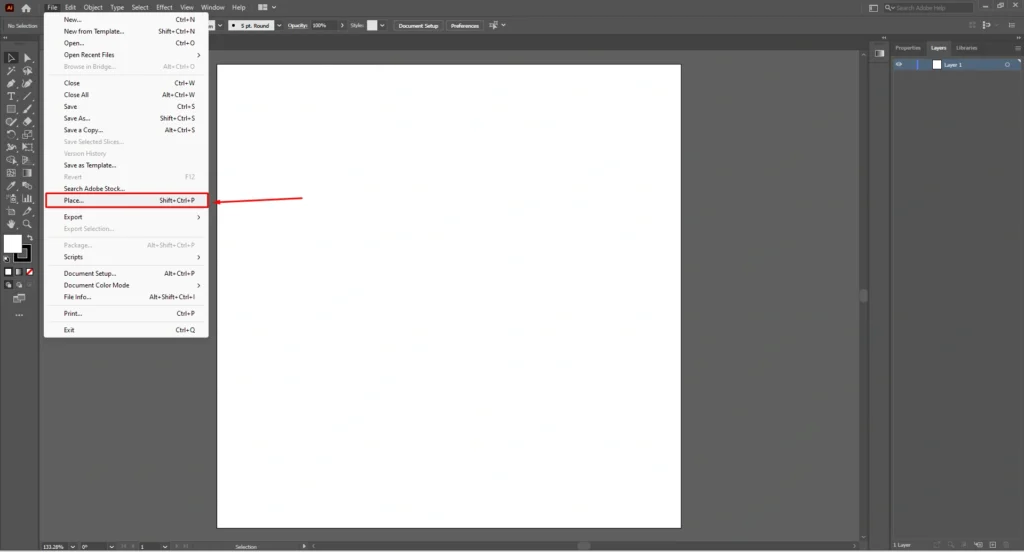Click Layer 1 target circle

coord(1007,65)
